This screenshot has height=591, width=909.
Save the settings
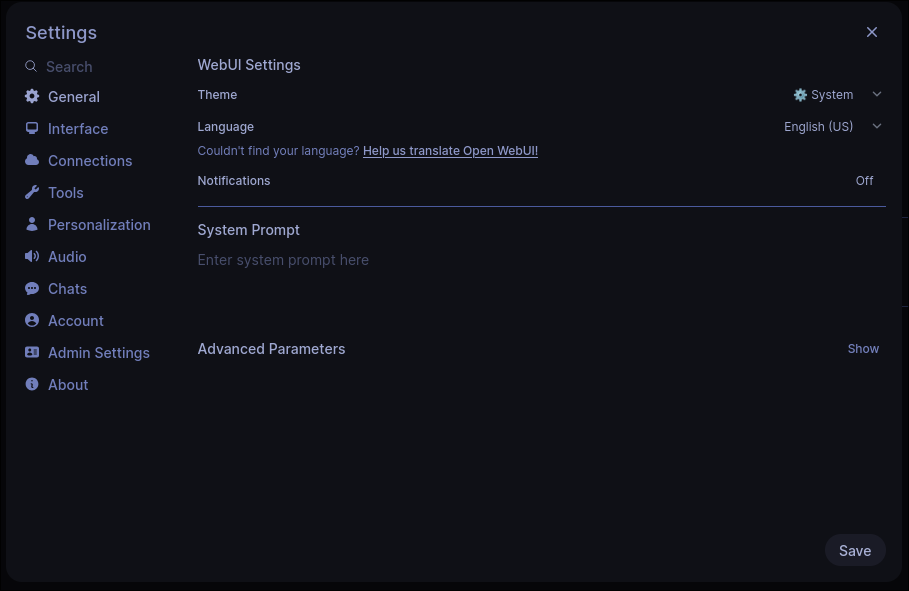855,550
